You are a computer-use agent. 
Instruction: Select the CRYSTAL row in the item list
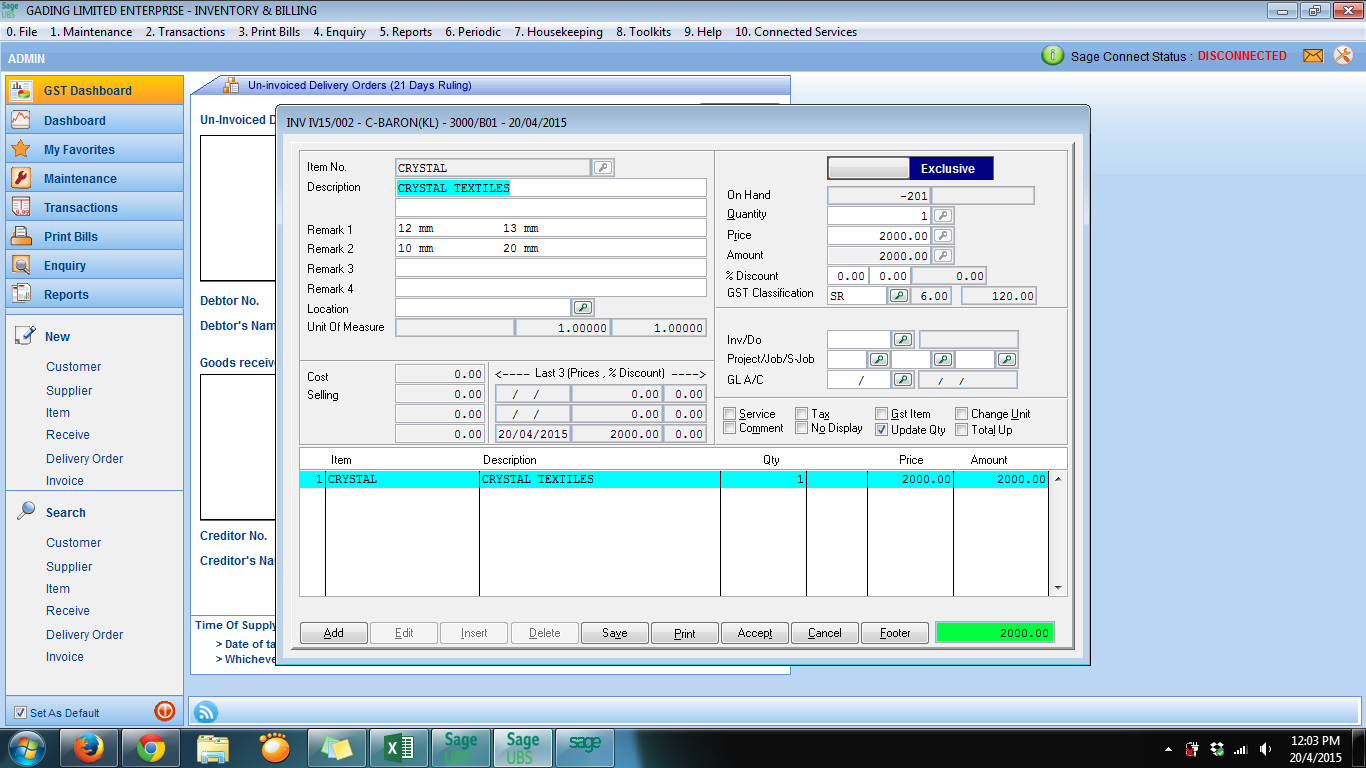pyautogui.click(x=675, y=480)
